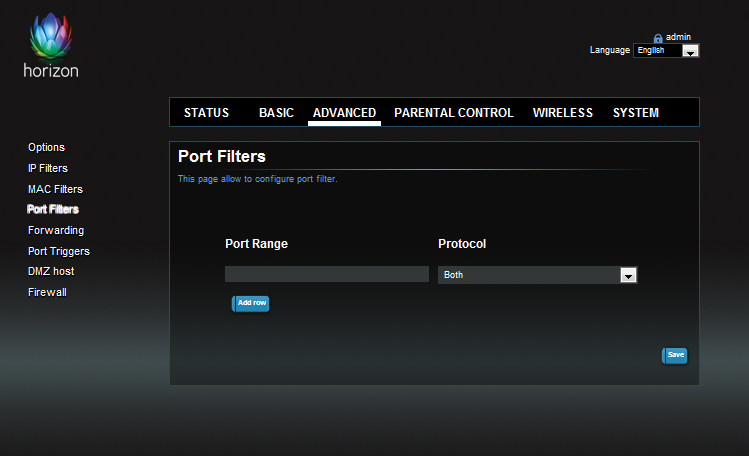Image resolution: width=749 pixels, height=456 pixels.
Task: Click the admin username text
Action: [x=678, y=37]
